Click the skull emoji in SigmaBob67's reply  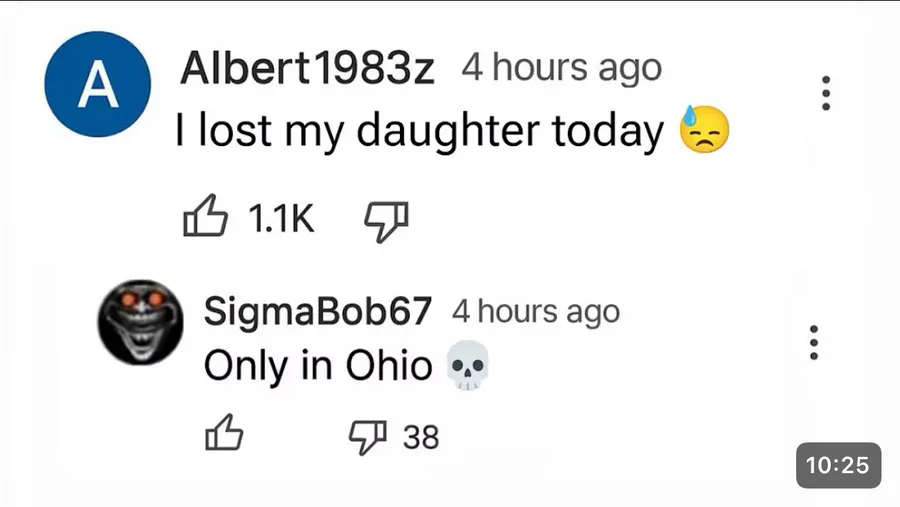point(466,368)
